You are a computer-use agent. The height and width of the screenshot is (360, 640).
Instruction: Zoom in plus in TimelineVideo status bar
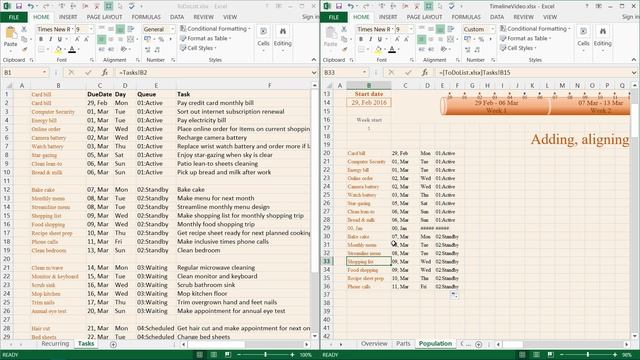pos(615,355)
